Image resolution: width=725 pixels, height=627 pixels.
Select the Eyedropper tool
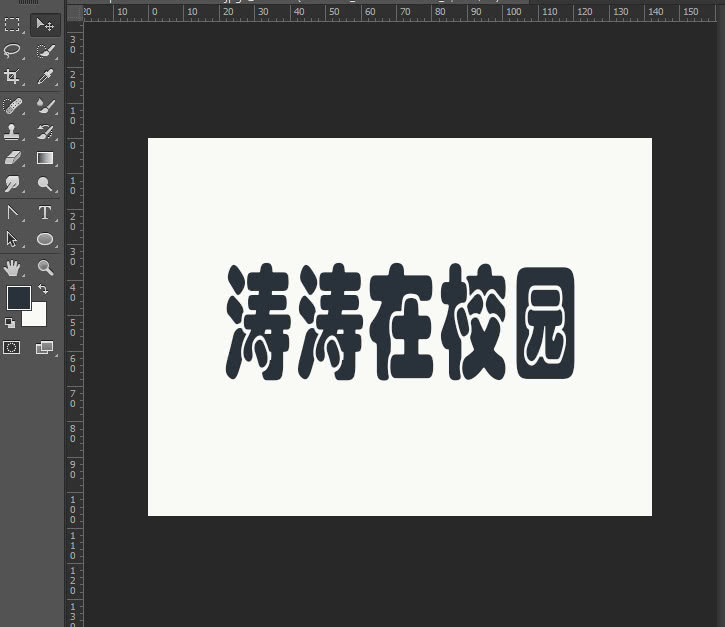(45, 76)
